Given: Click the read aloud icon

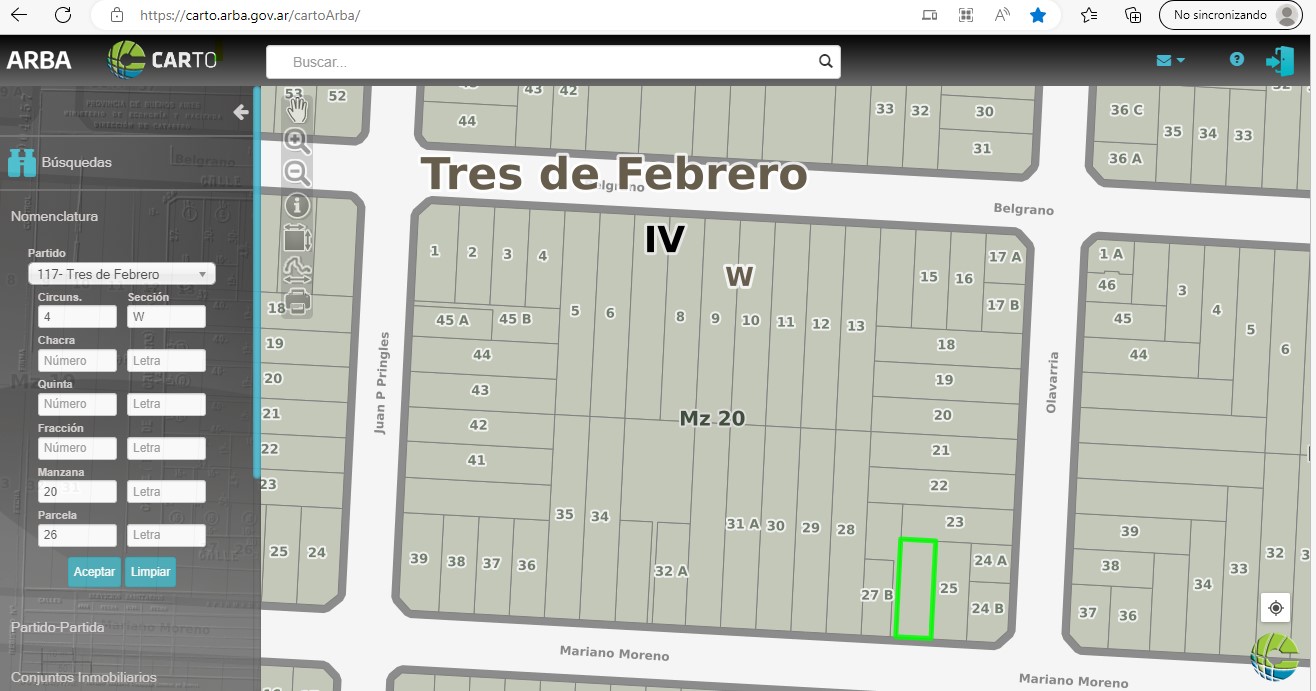Looking at the screenshot, I should 1002,15.
